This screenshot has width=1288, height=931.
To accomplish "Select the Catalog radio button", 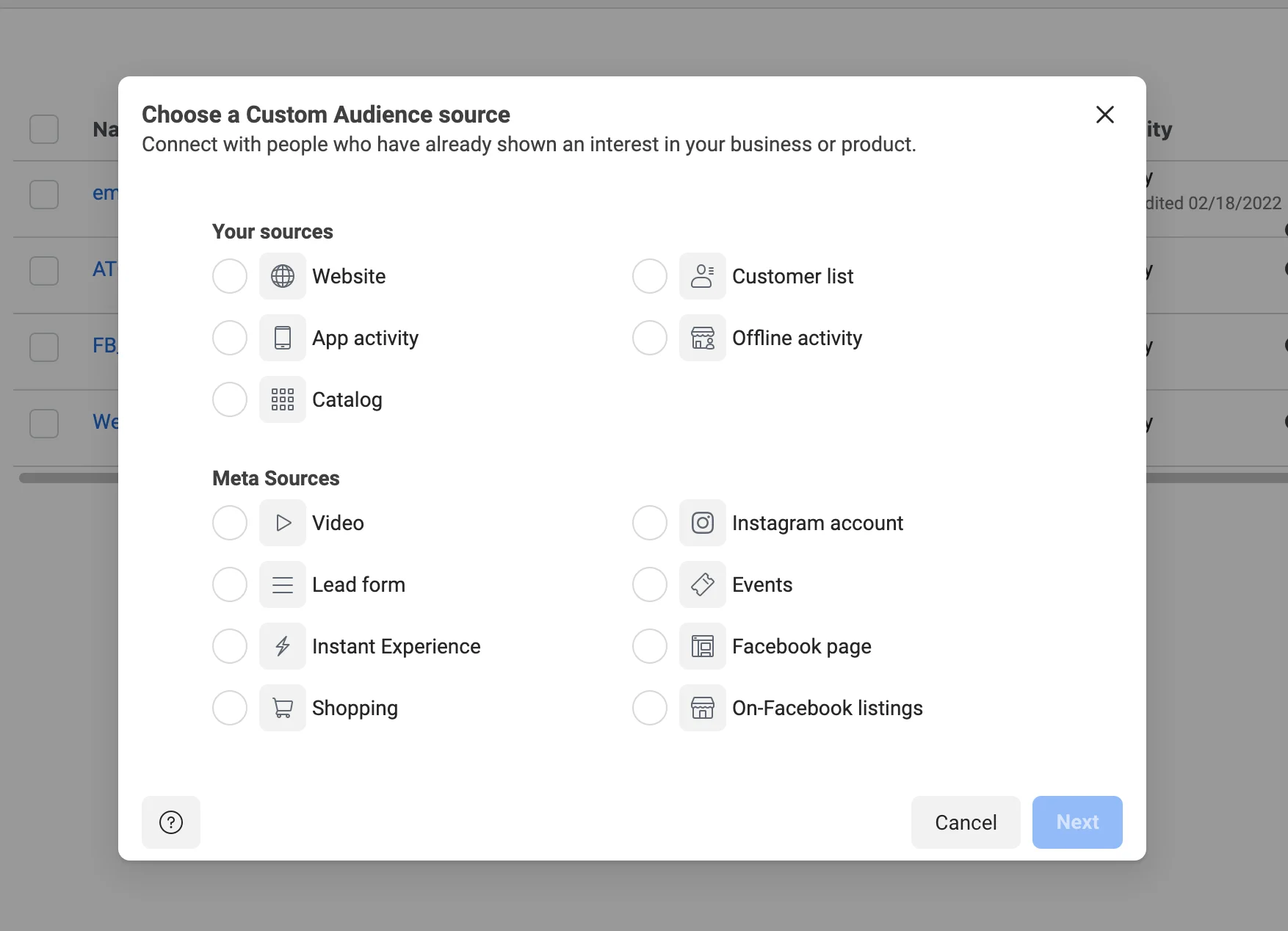I will click(230, 399).
